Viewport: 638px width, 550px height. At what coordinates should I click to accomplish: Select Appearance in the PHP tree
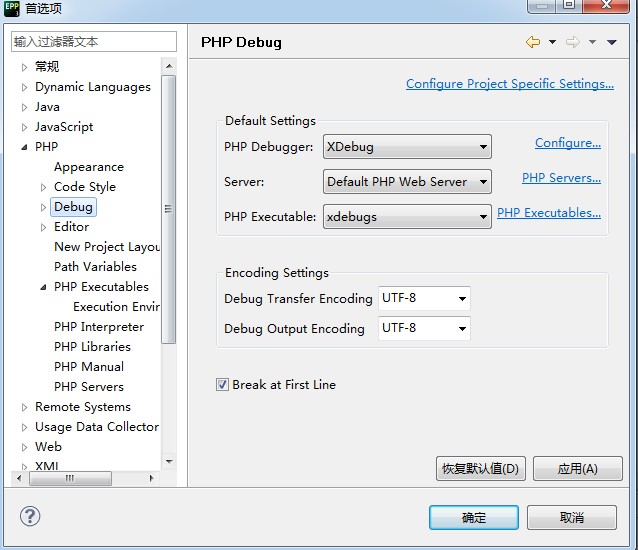89,167
